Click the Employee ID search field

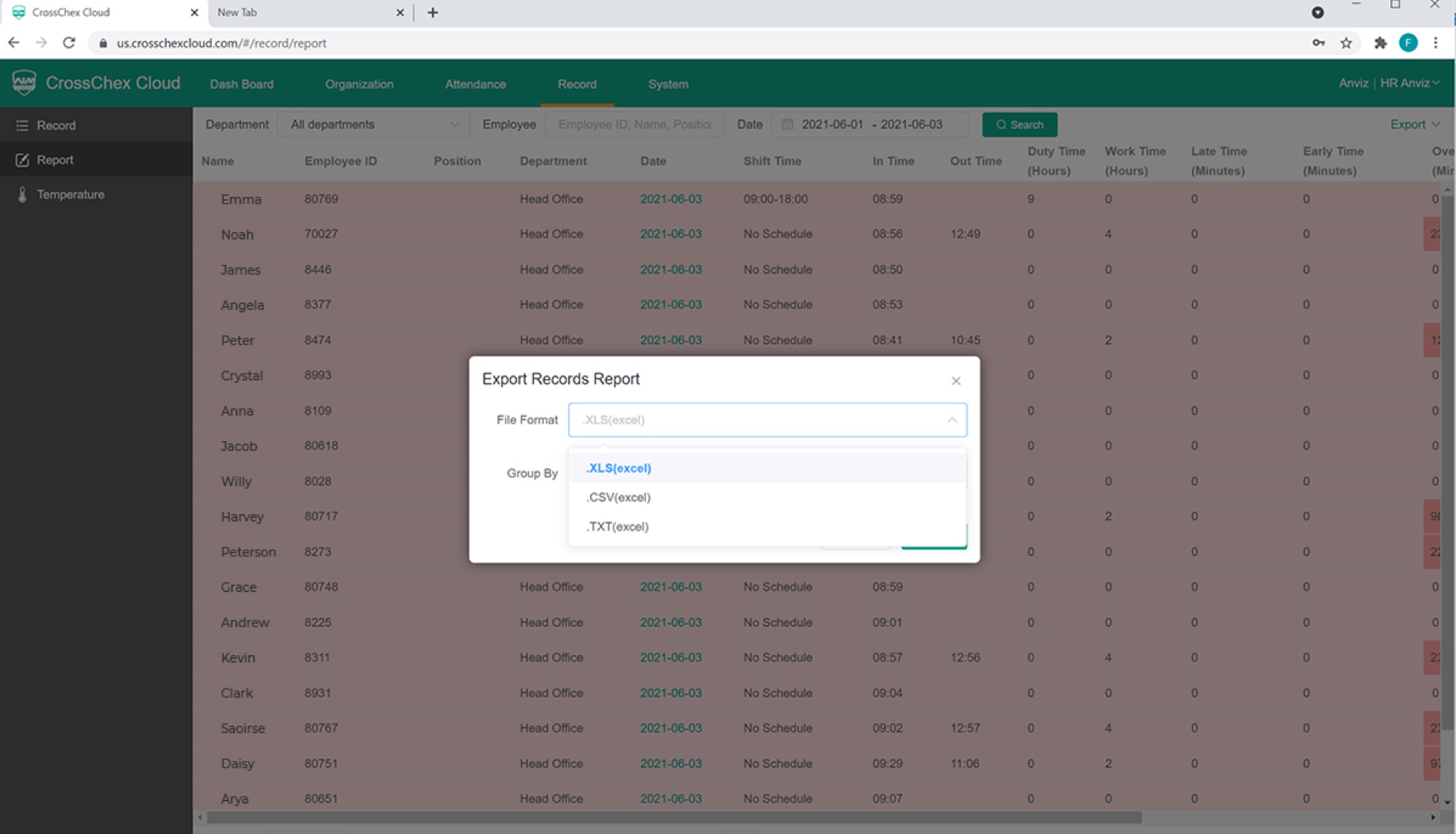(x=634, y=124)
